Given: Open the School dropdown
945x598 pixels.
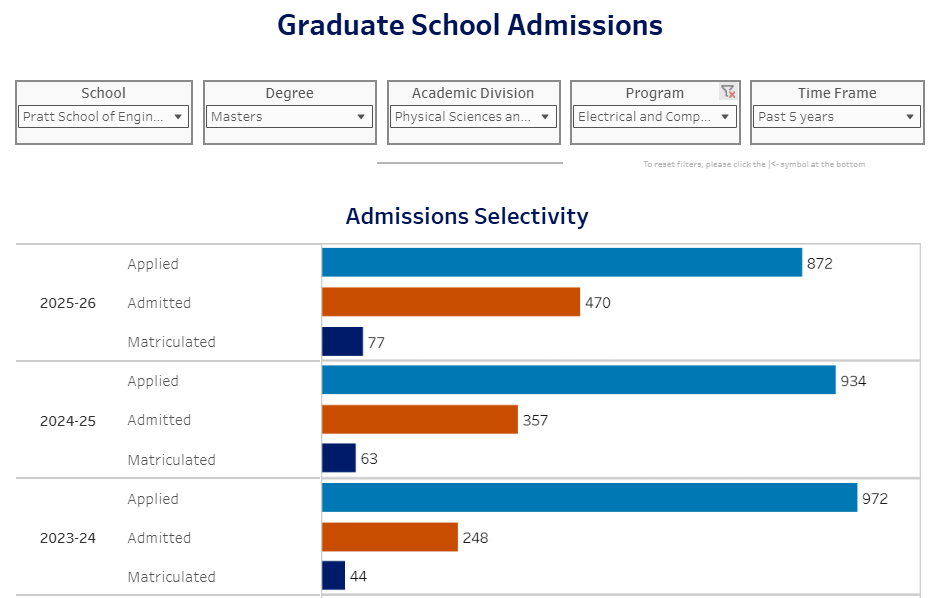Looking at the screenshot, I should coord(104,117).
